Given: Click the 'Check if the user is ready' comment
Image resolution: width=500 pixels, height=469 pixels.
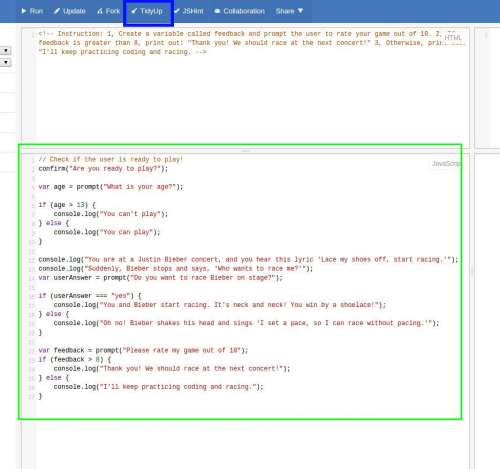Looking at the screenshot, I should tap(111, 159).
